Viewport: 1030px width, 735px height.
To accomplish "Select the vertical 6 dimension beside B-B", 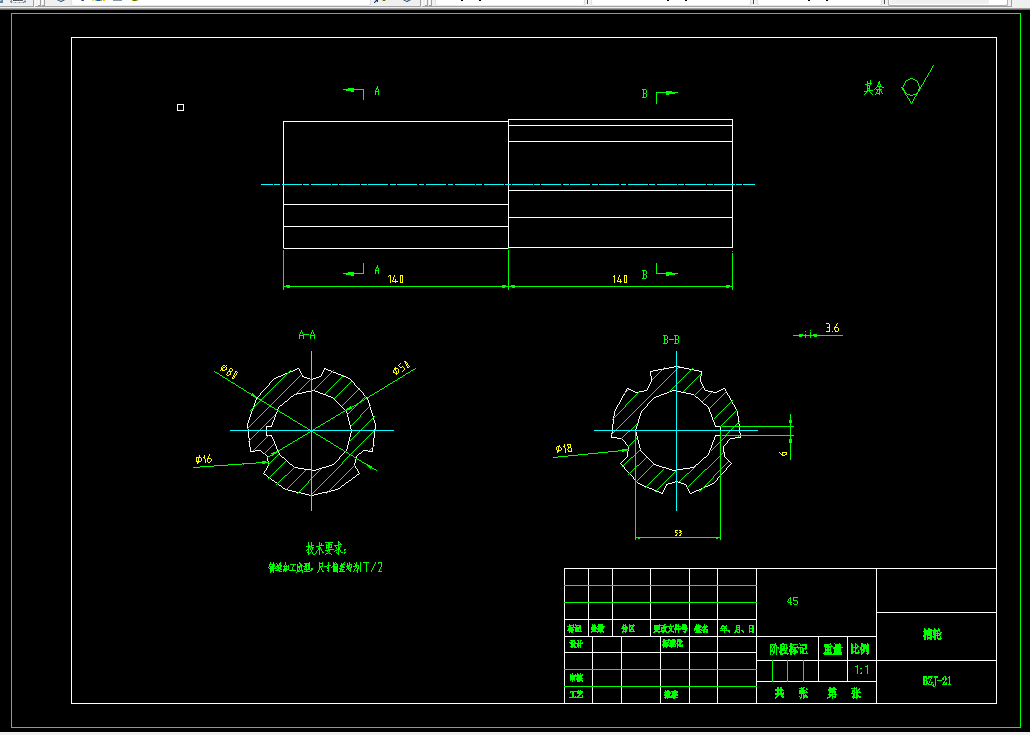I will pos(783,453).
